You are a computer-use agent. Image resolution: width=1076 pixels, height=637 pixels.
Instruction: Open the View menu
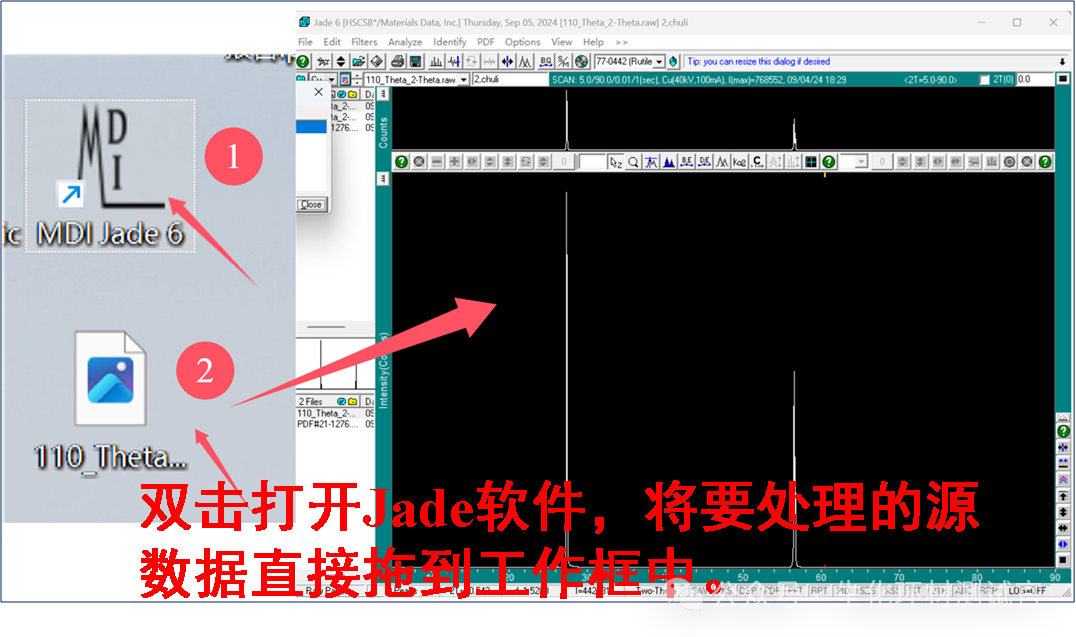[x=561, y=42]
